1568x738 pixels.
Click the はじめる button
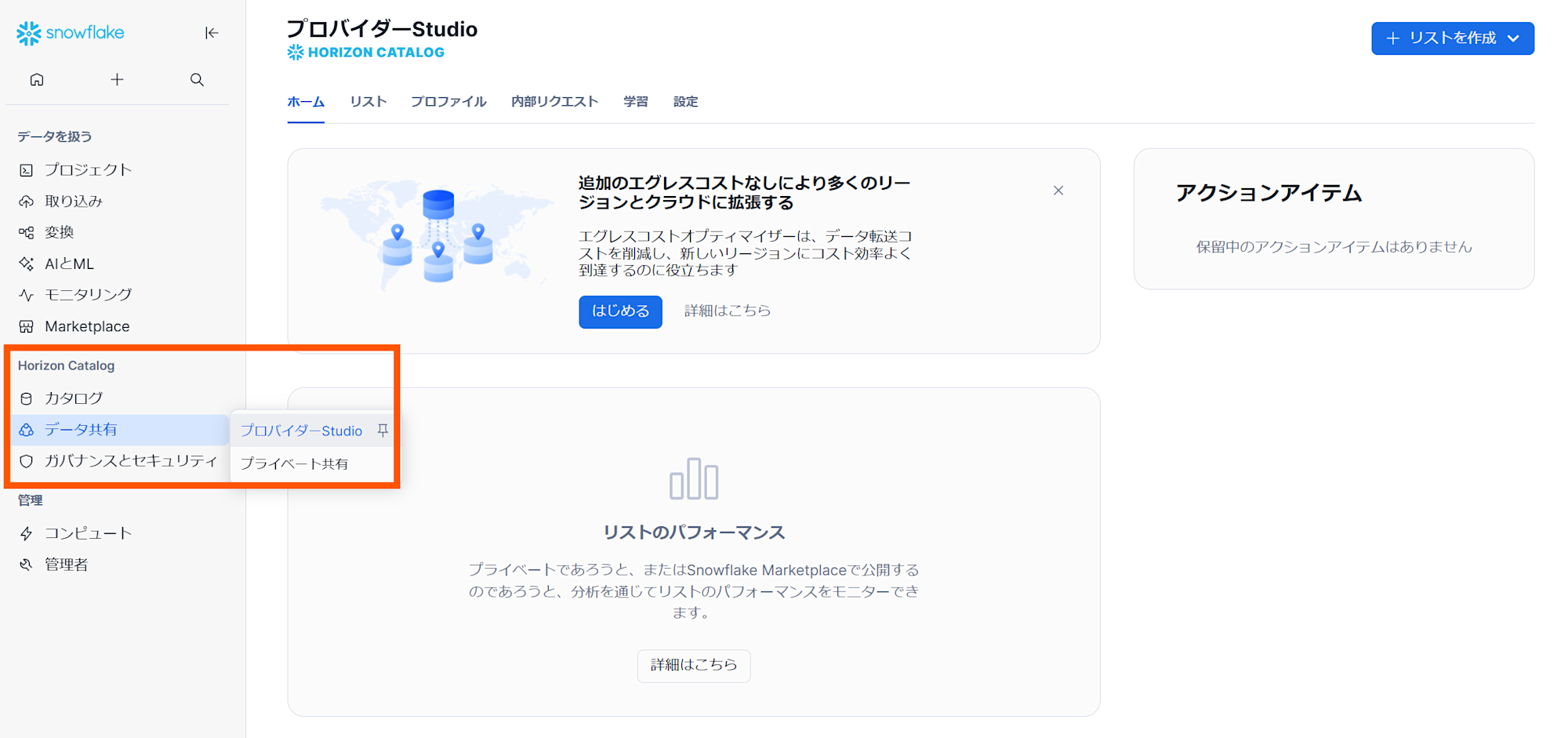(620, 311)
